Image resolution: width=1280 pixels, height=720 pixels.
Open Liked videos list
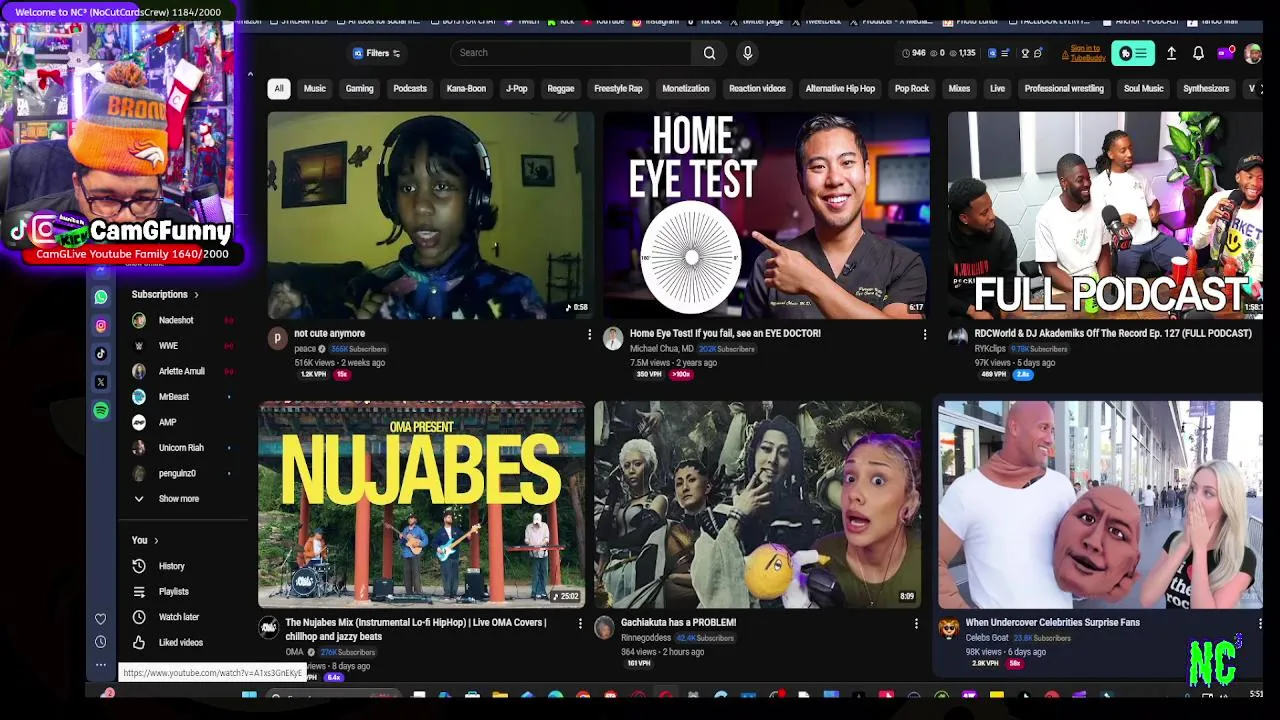click(180, 642)
